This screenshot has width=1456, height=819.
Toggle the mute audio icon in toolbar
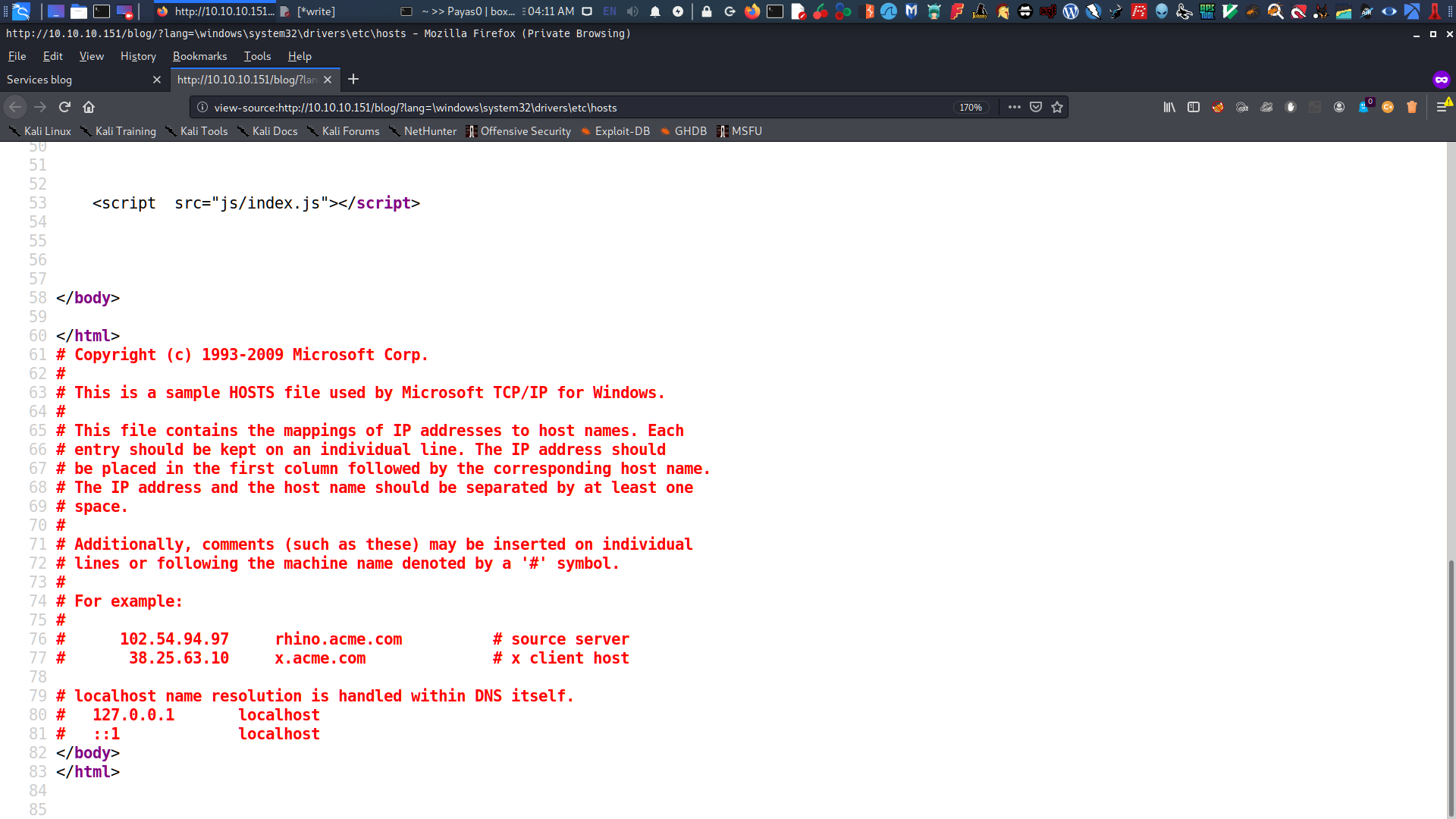click(631, 11)
